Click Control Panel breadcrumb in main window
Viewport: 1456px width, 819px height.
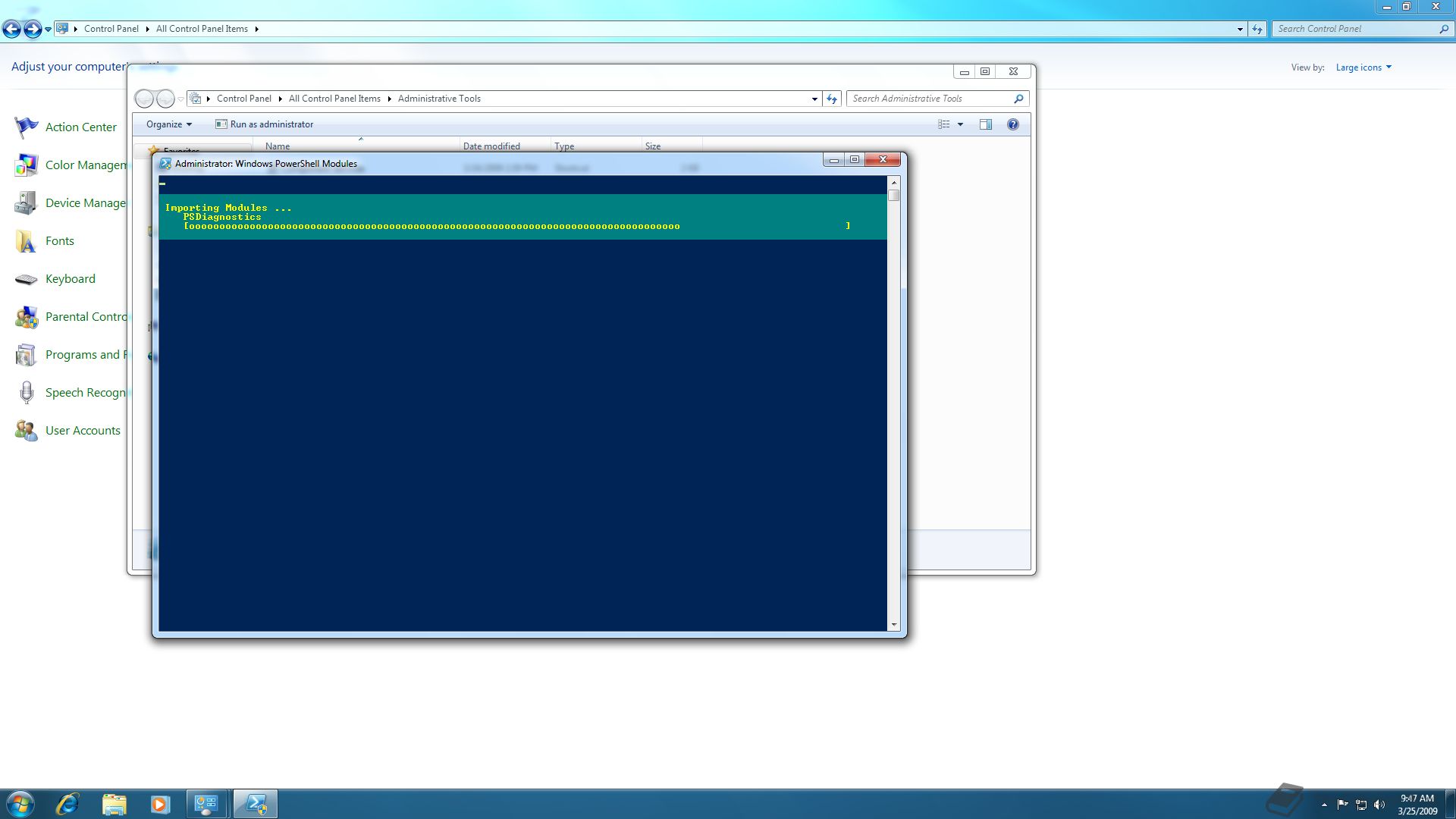(111, 29)
